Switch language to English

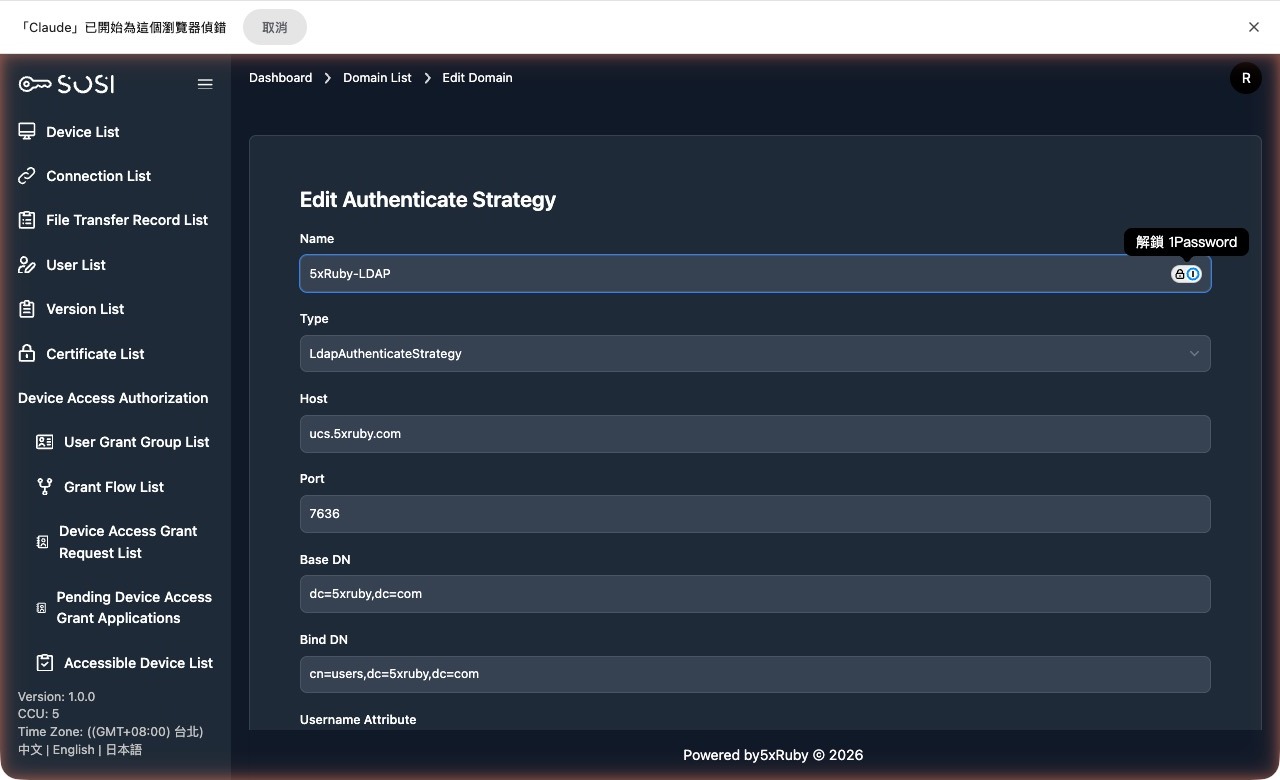pos(73,750)
